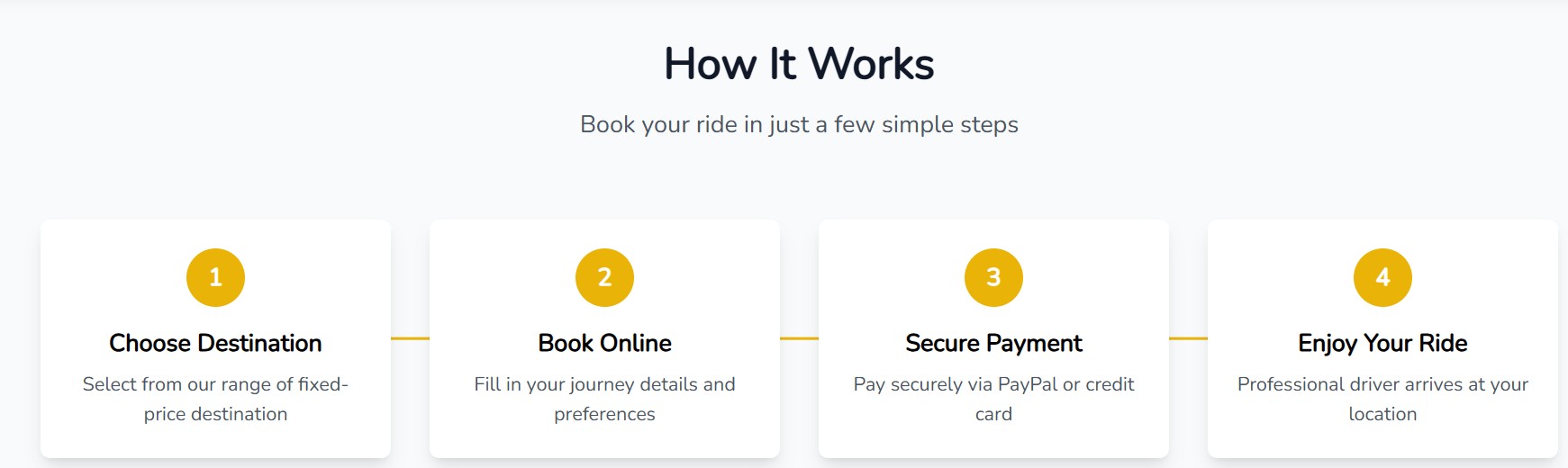Click the yellow step 3 circle icon

(993, 277)
